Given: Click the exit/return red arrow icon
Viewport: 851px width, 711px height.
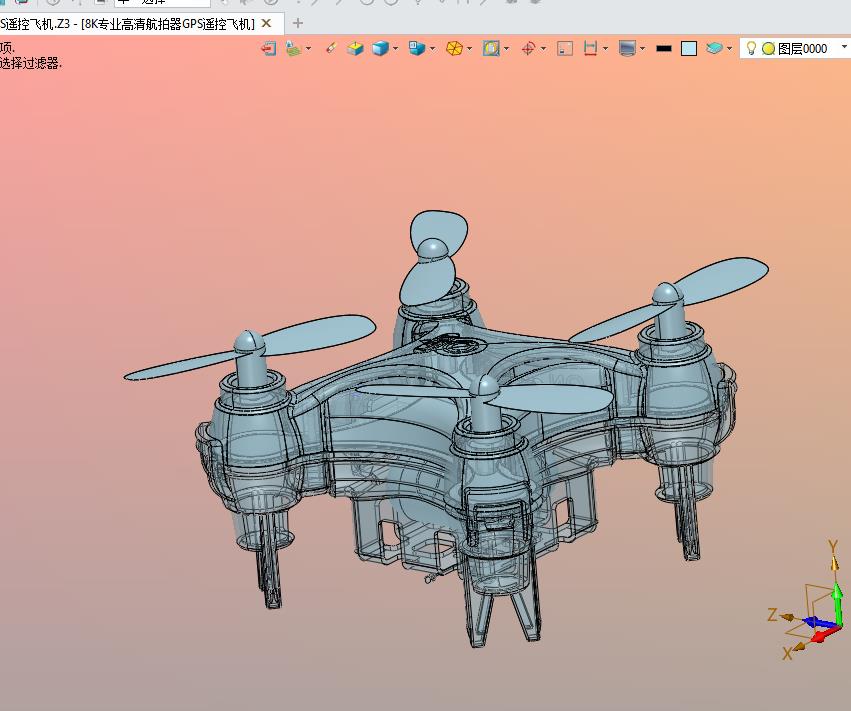Looking at the screenshot, I should coord(269,49).
